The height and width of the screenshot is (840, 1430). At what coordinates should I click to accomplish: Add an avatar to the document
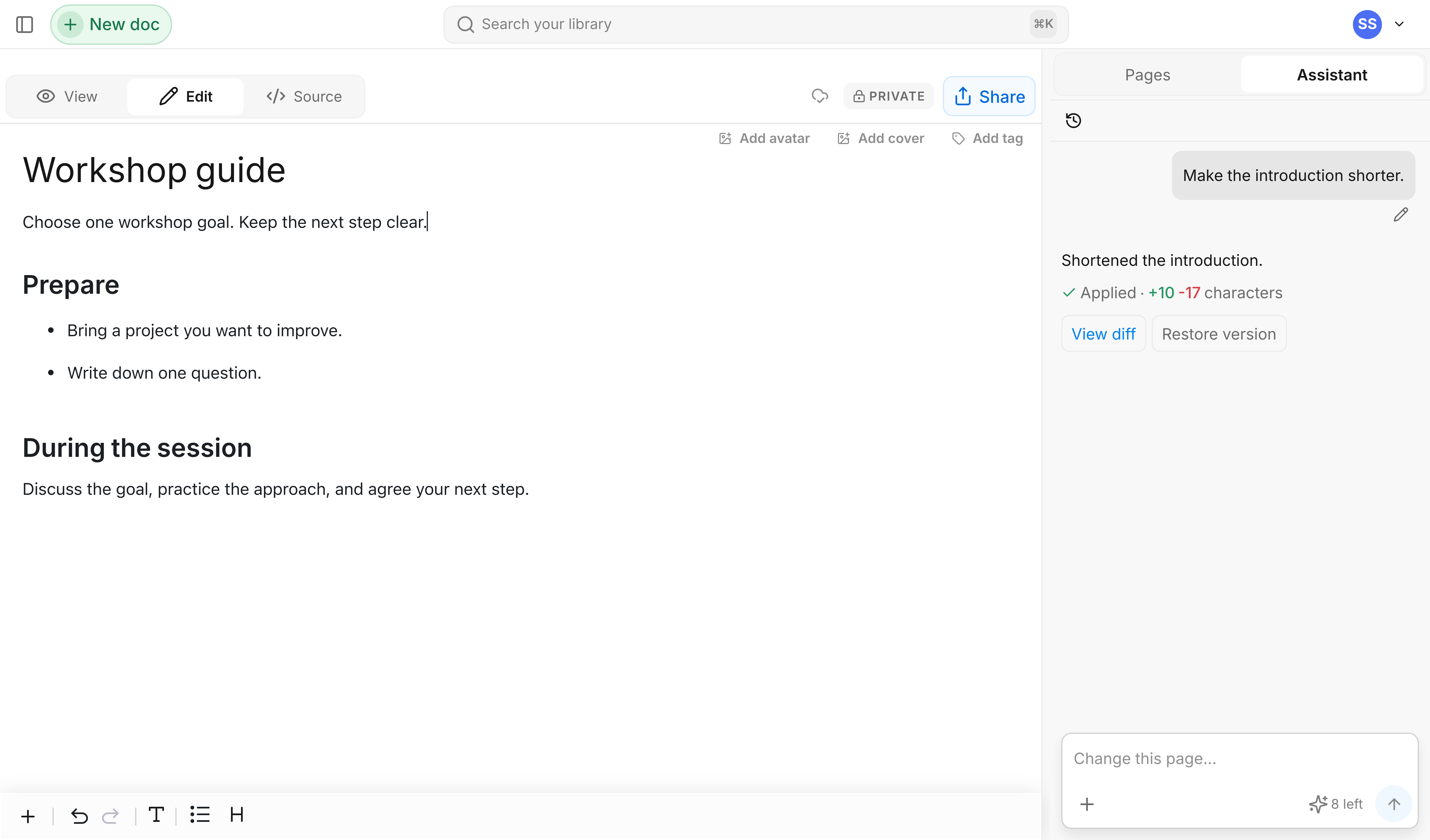coord(764,139)
